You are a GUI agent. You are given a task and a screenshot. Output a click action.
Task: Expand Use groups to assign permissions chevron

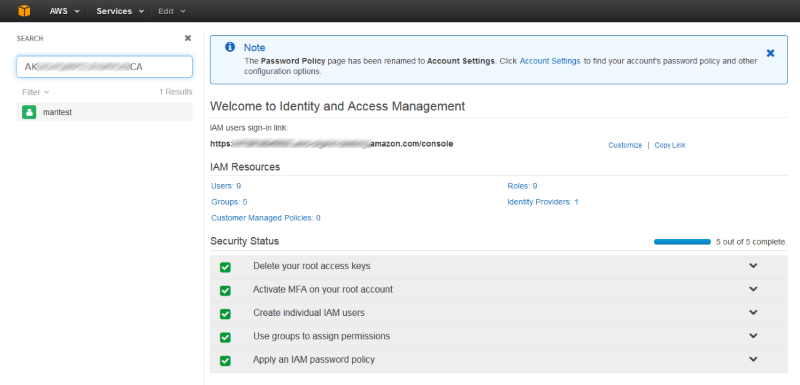(753, 336)
